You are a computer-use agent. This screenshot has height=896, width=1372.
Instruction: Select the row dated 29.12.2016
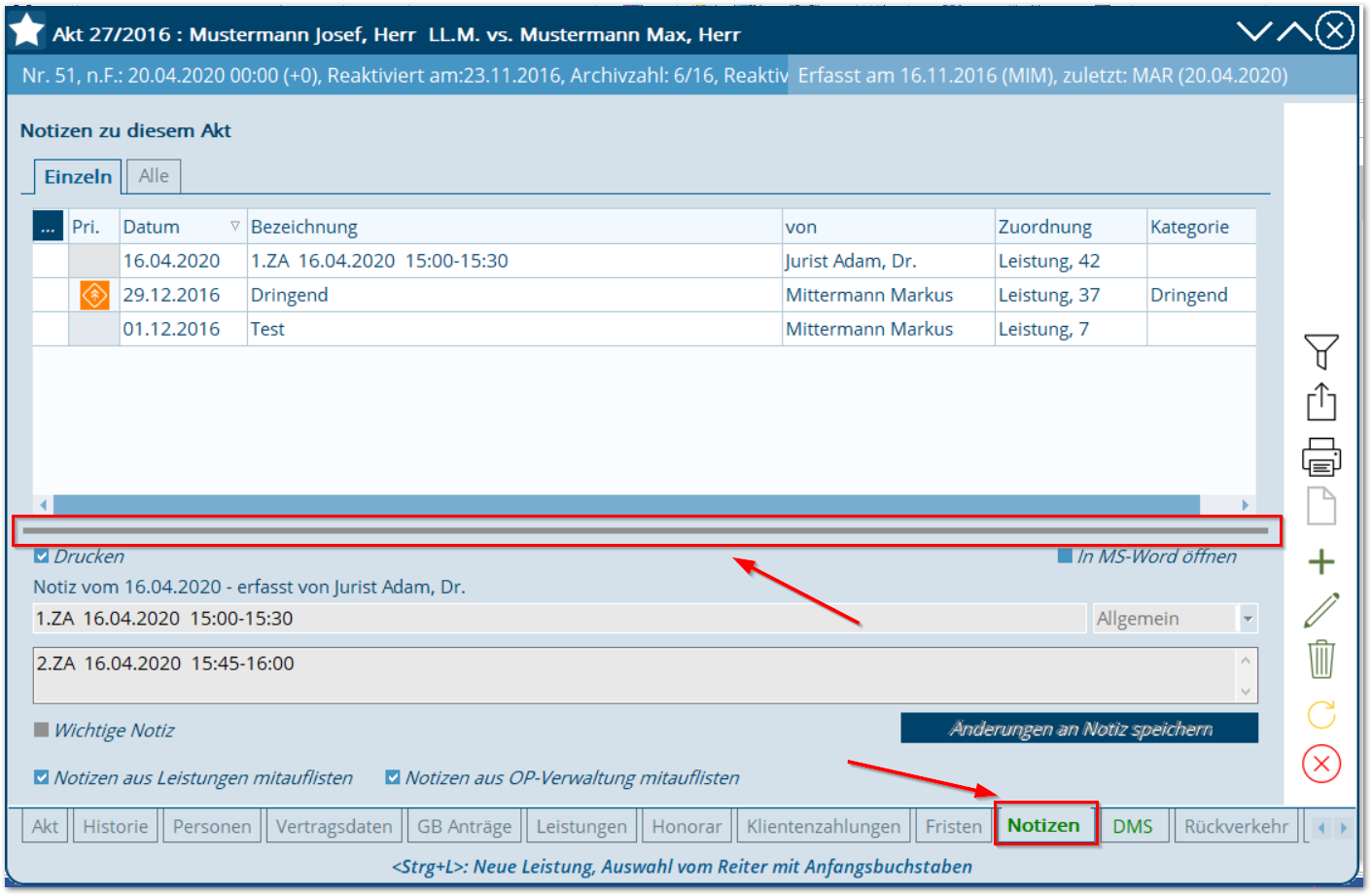coord(644,295)
